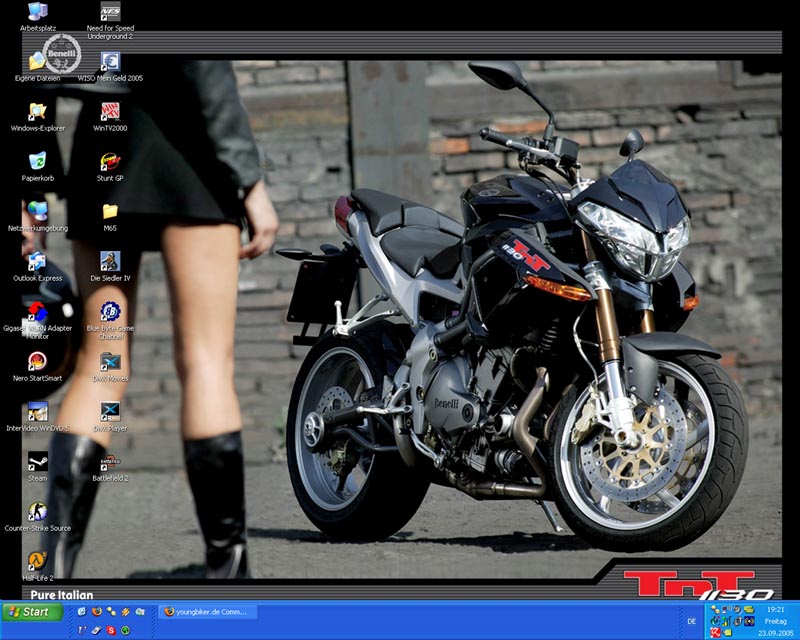The height and width of the screenshot is (640, 800).
Task: Click the 23.09.2005 date in the tray
Action: tap(776, 633)
